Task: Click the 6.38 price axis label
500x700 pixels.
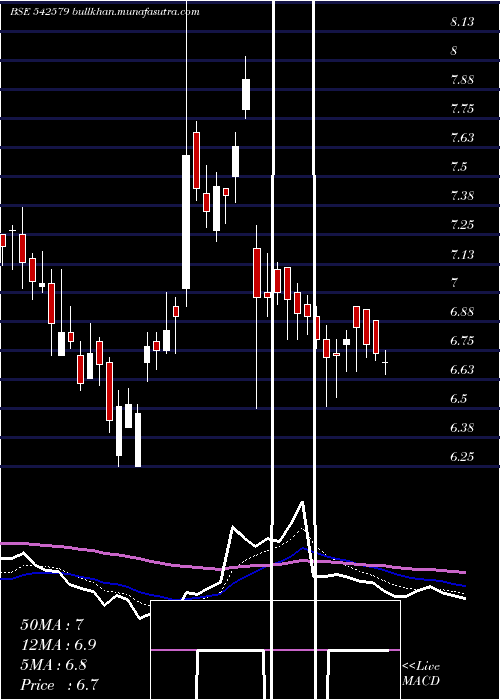Action: (x=462, y=427)
